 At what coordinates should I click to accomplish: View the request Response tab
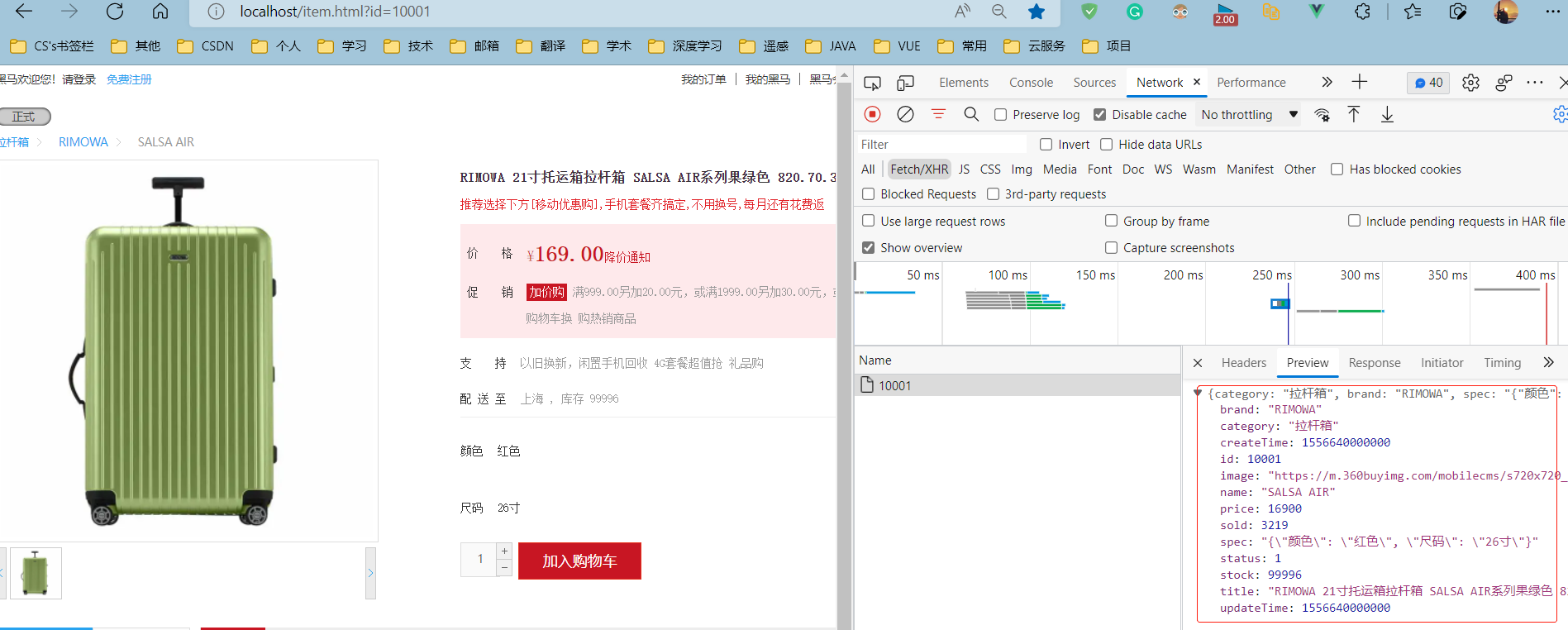click(1375, 363)
